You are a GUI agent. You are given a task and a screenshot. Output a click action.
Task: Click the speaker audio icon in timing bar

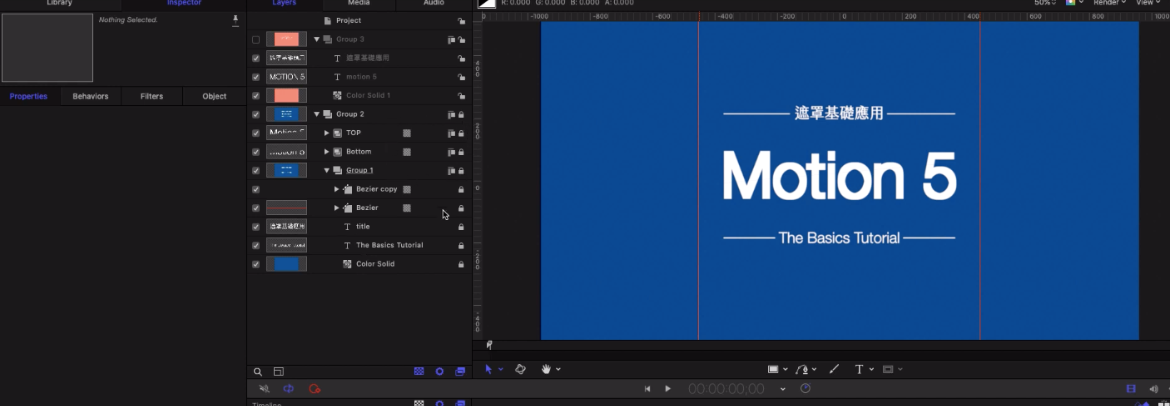pyautogui.click(x=1154, y=389)
